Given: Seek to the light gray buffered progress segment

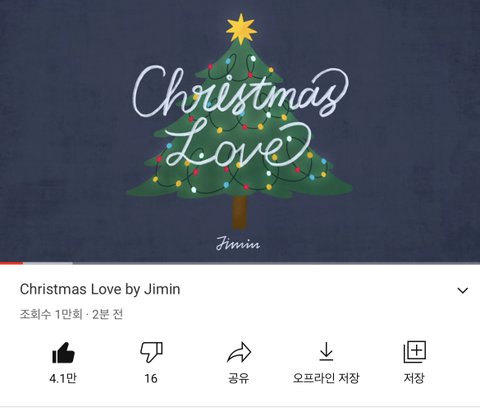Looking at the screenshot, I should [x=48, y=263].
